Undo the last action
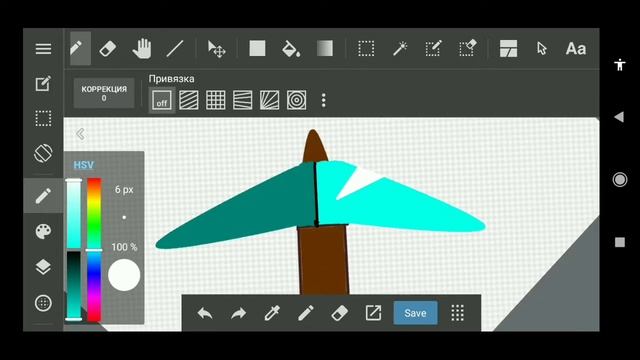This screenshot has width=640, height=360. pyautogui.click(x=205, y=313)
